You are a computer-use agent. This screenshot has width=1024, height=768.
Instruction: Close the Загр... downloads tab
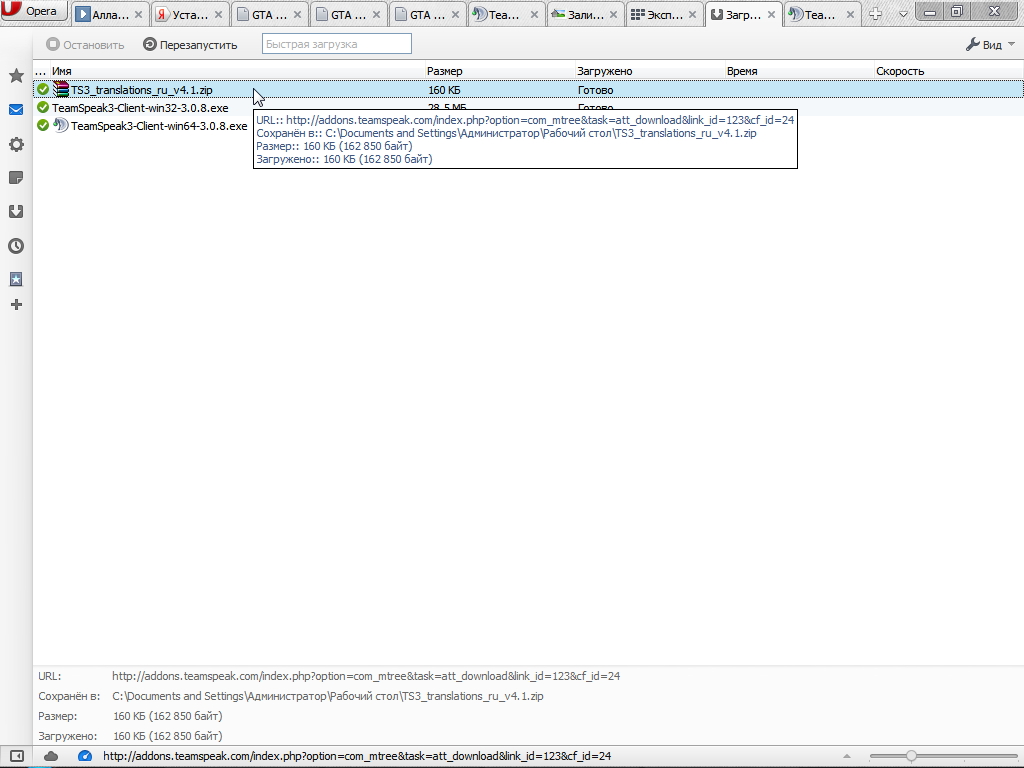[x=771, y=14]
